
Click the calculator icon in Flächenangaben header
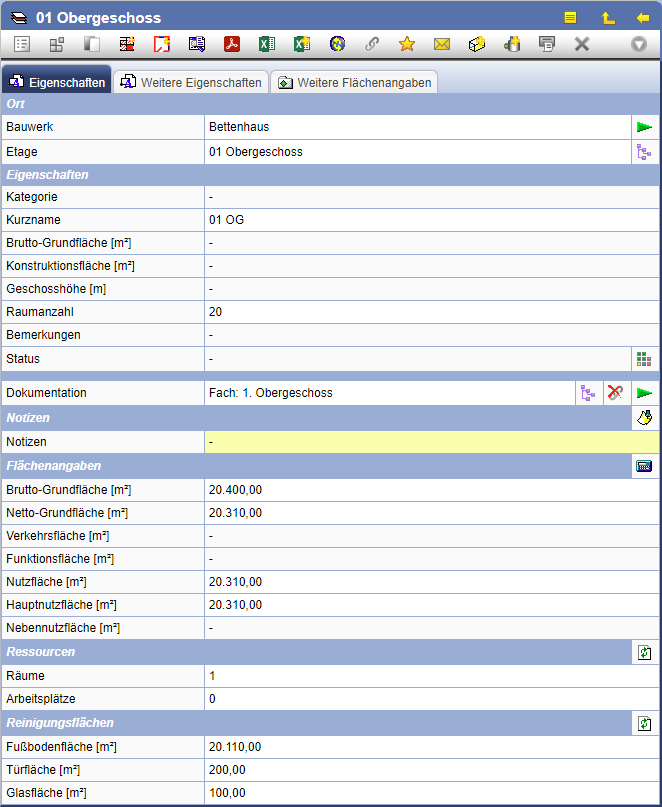[x=644, y=466]
